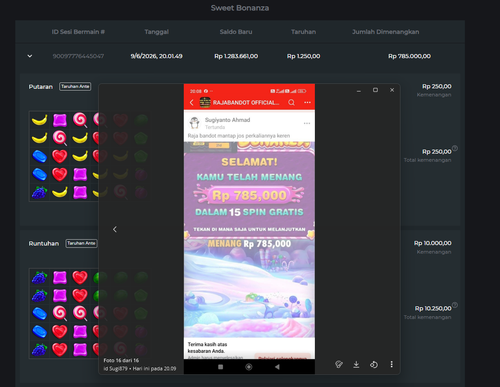
Task: Open post options beside Sugiyanto Ahmad
Action: click(x=307, y=123)
